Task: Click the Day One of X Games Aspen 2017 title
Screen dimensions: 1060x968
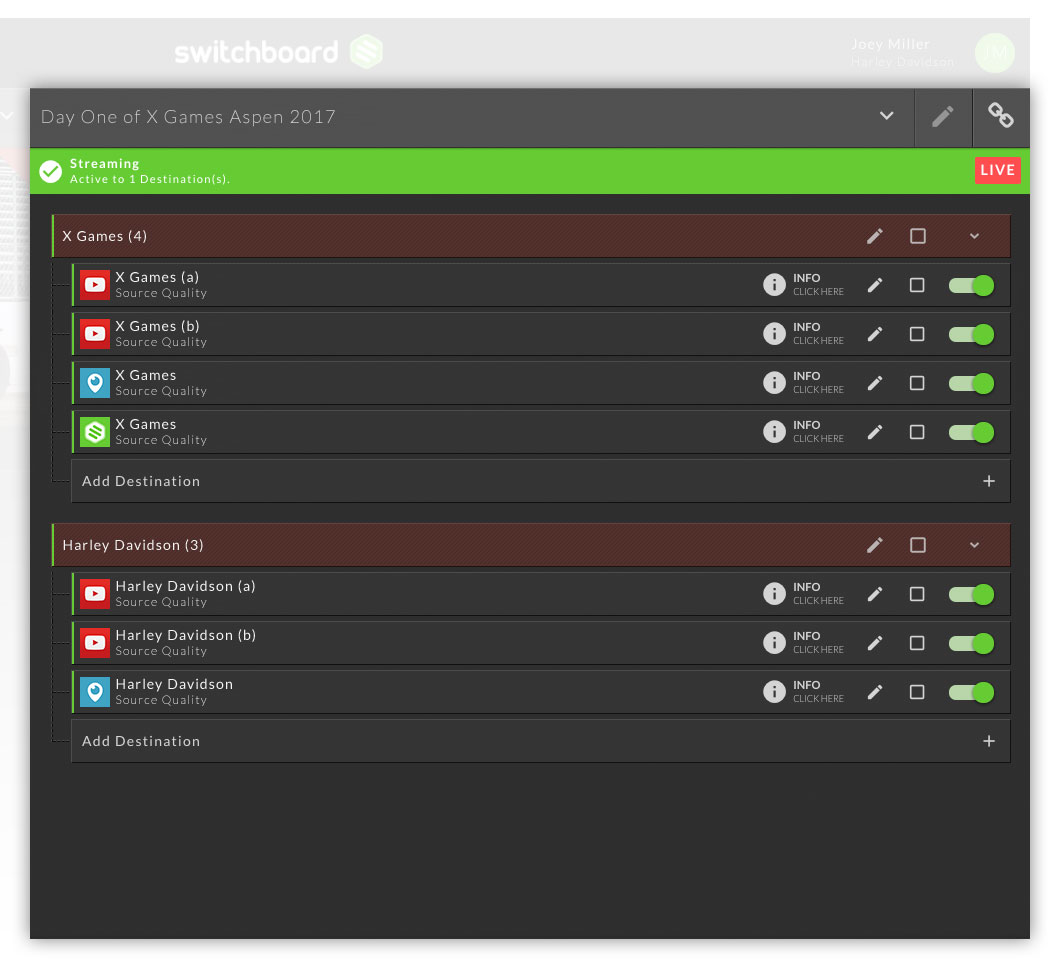Action: pos(188,117)
